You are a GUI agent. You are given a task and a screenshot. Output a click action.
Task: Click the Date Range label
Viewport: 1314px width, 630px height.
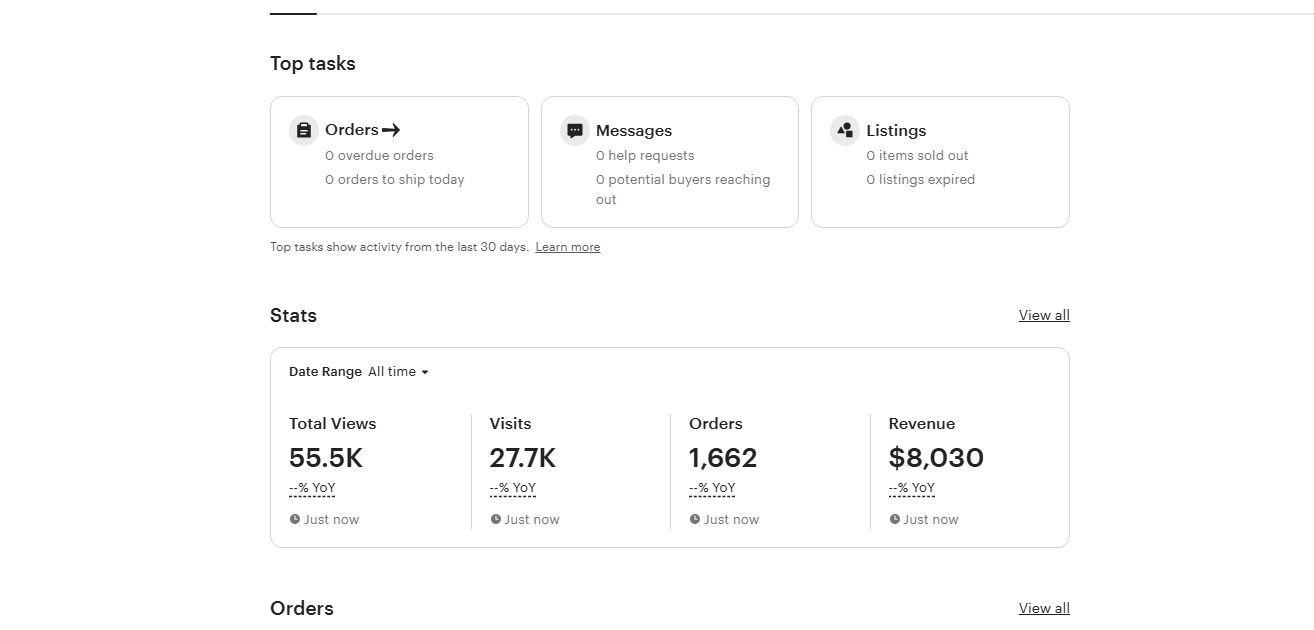pos(325,372)
